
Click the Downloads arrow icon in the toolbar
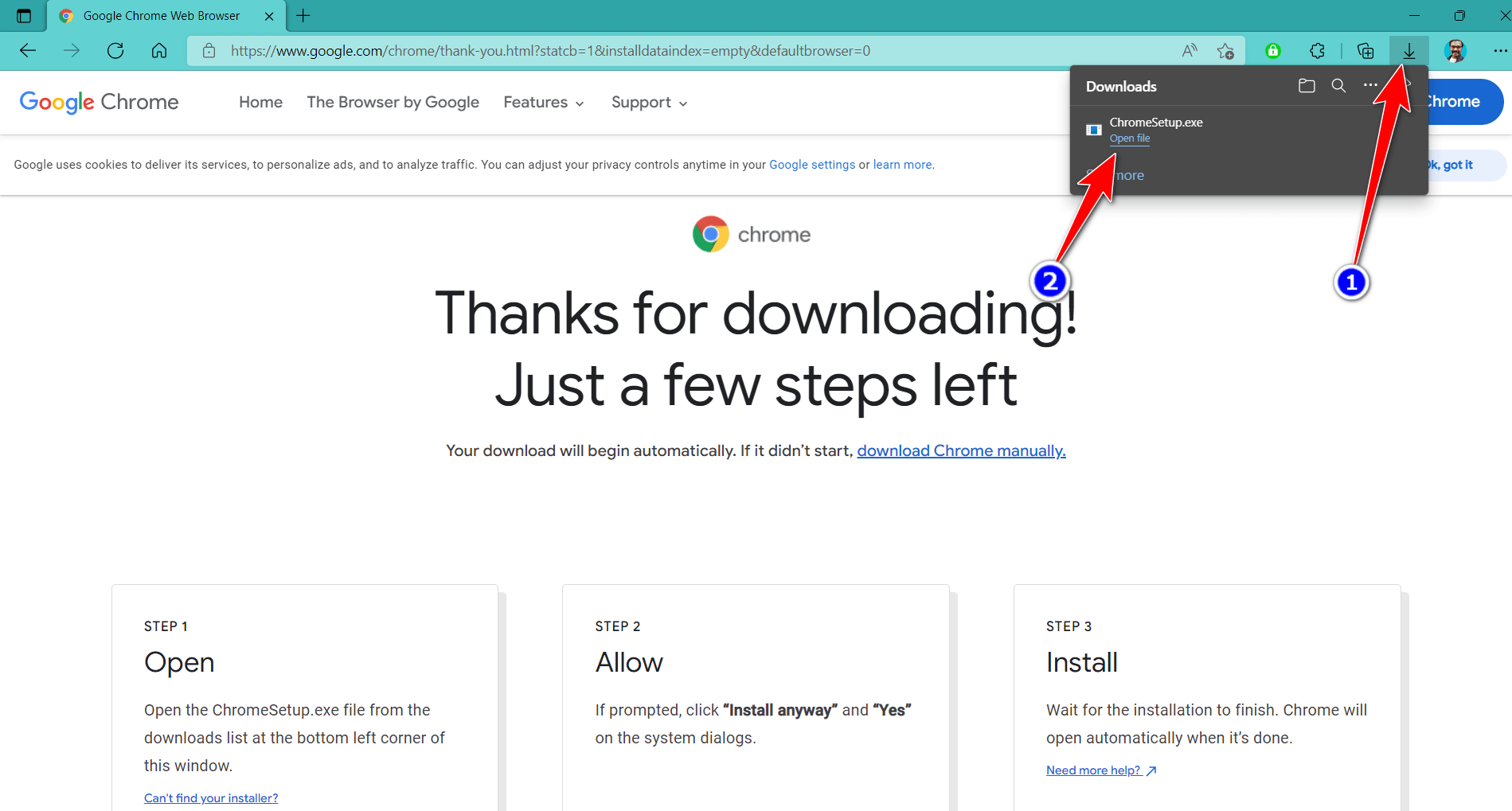[1408, 50]
